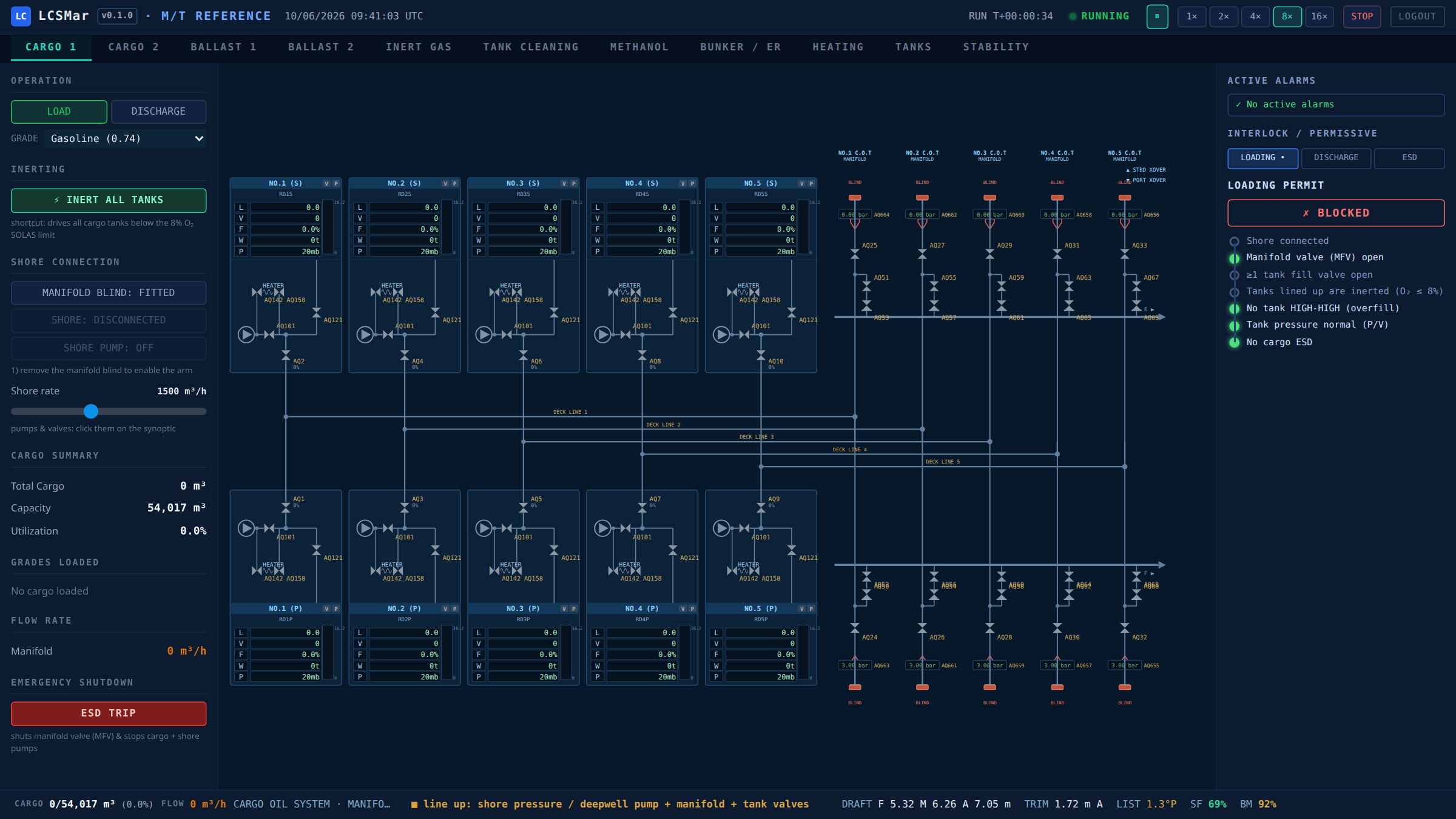Open manifold valve AQ31 on NO.4 C.O.T
Viewport: 1456px width, 819px height.
(x=1057, y=254)
